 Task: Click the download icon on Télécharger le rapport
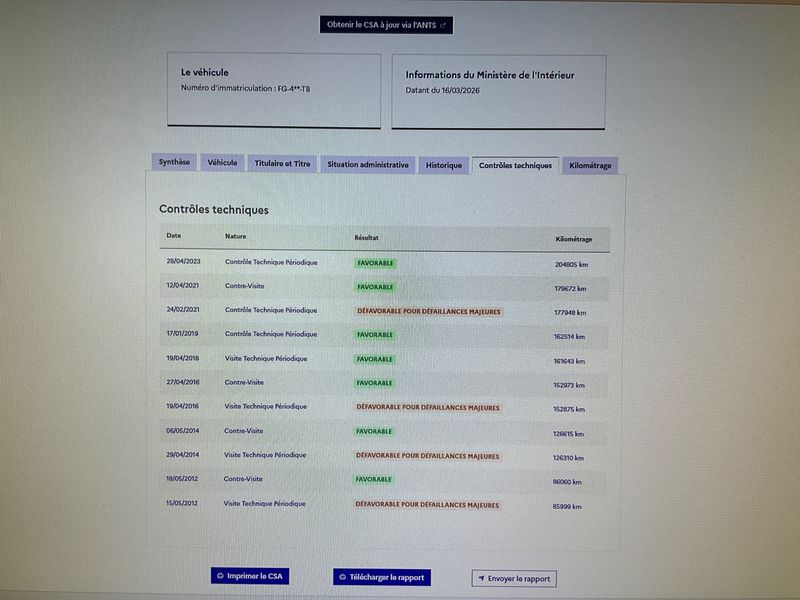[x=343, y=577]
